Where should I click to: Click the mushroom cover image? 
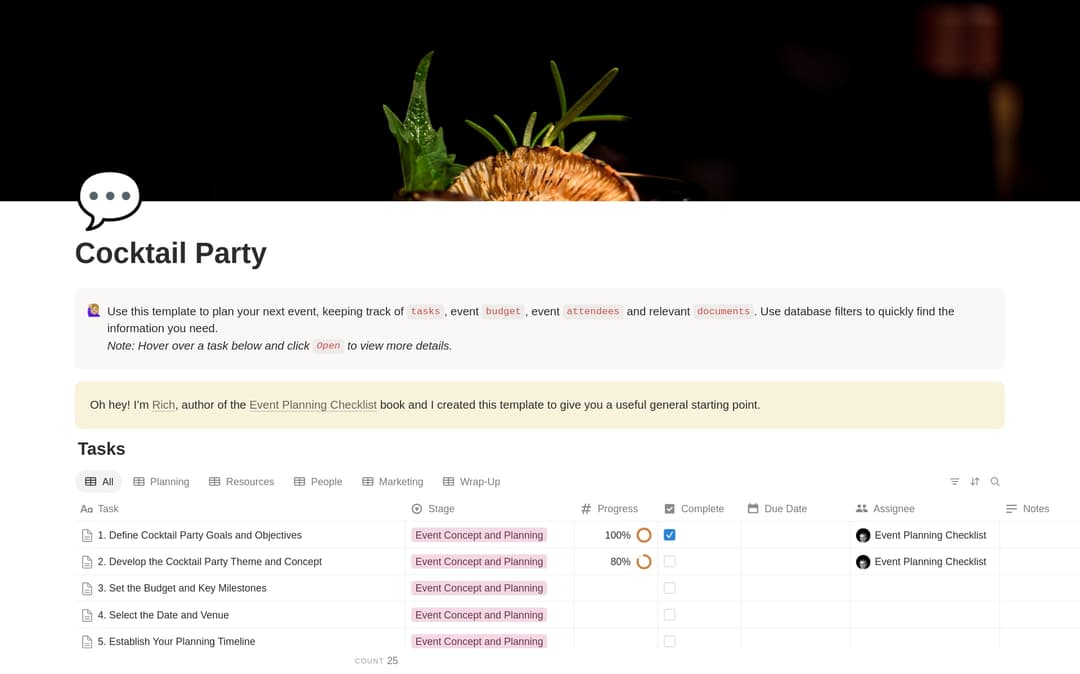(540, 101)
